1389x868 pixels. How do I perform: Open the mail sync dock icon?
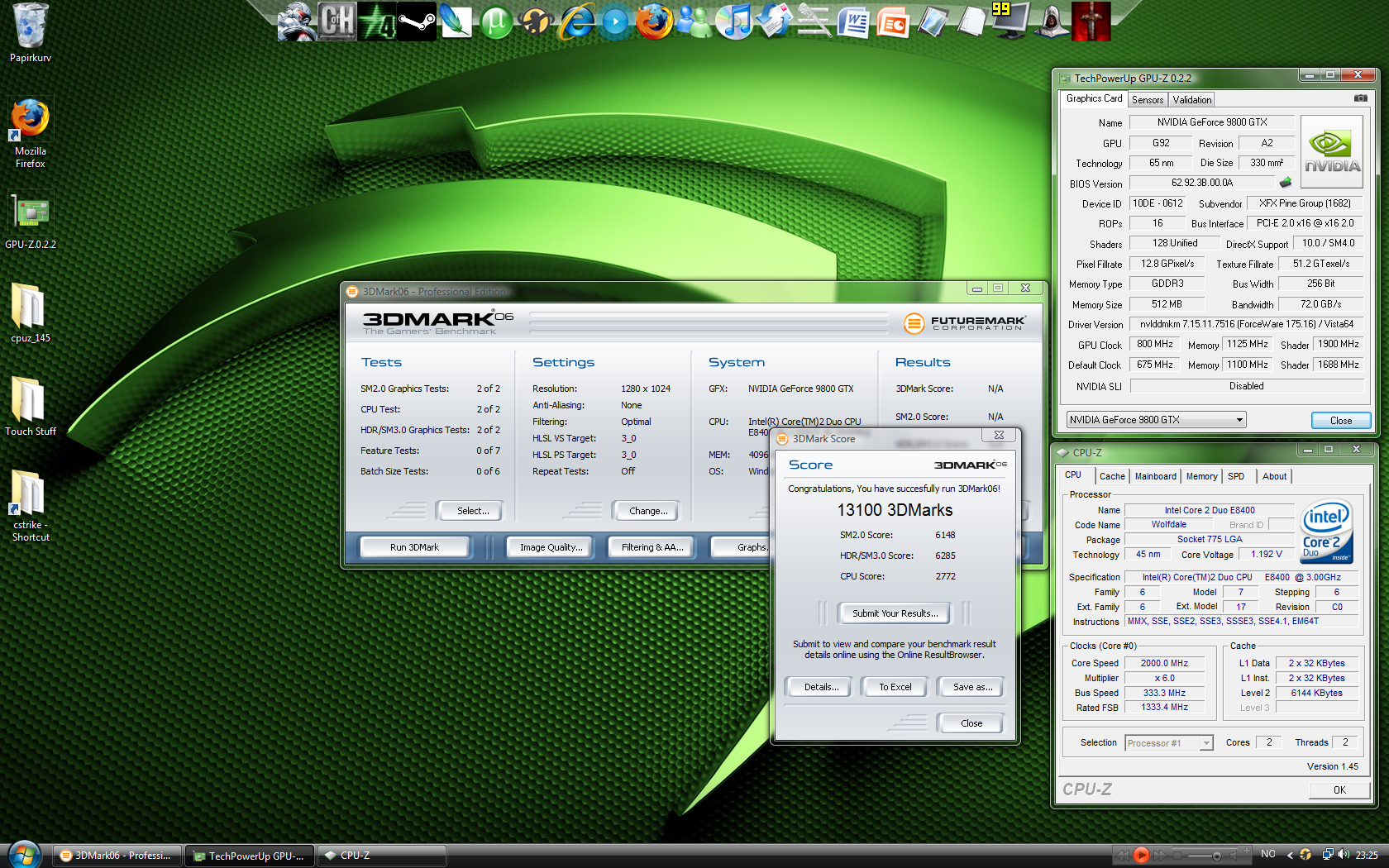click(774, 21)
